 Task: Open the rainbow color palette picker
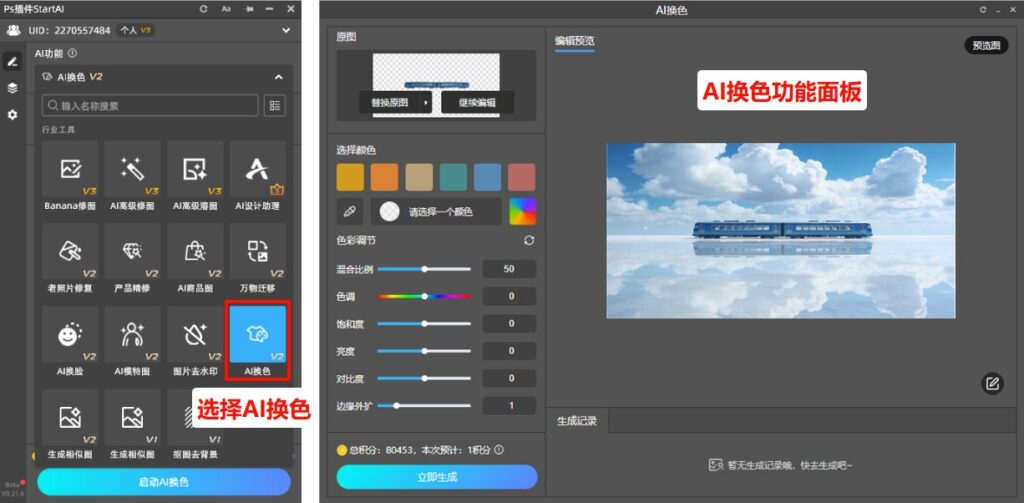point(522,212)
